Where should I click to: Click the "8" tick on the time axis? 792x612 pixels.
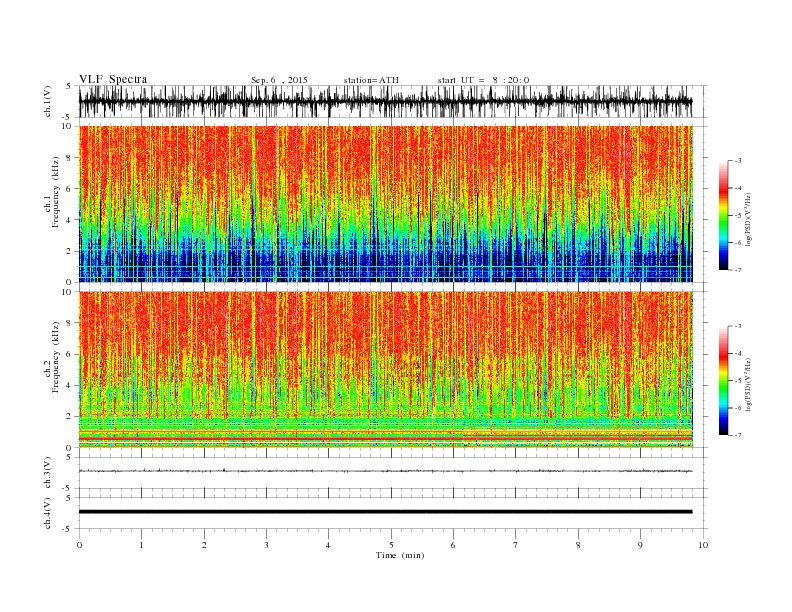[578, 545]
